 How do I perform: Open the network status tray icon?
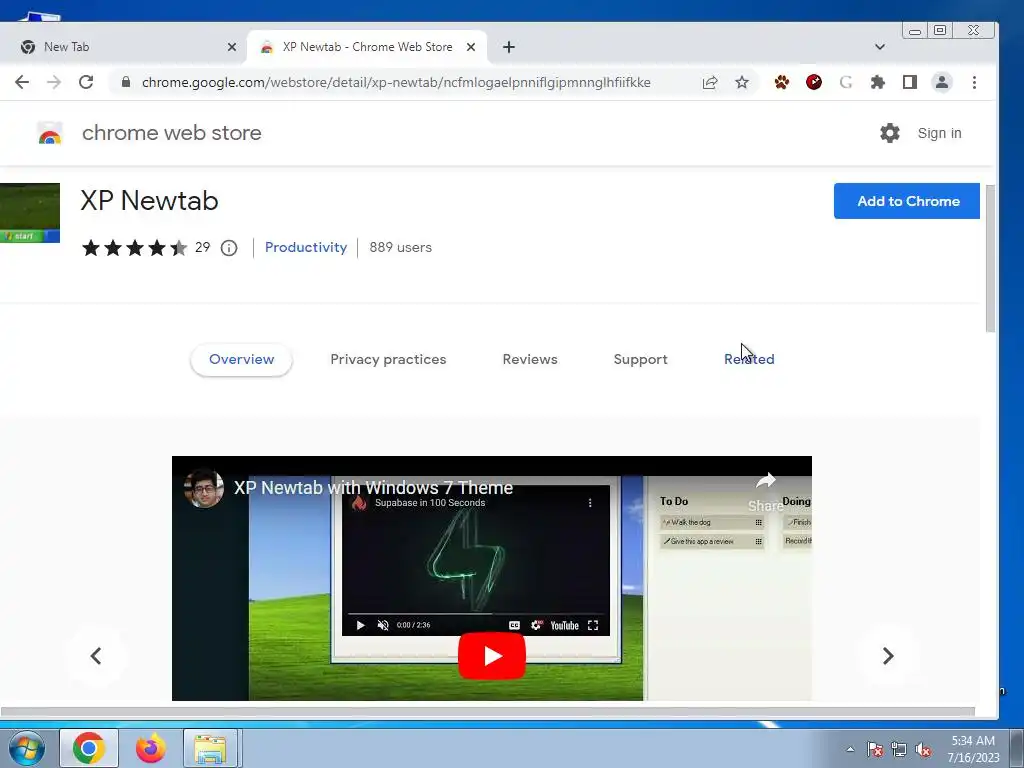click(x=899, y=749)
